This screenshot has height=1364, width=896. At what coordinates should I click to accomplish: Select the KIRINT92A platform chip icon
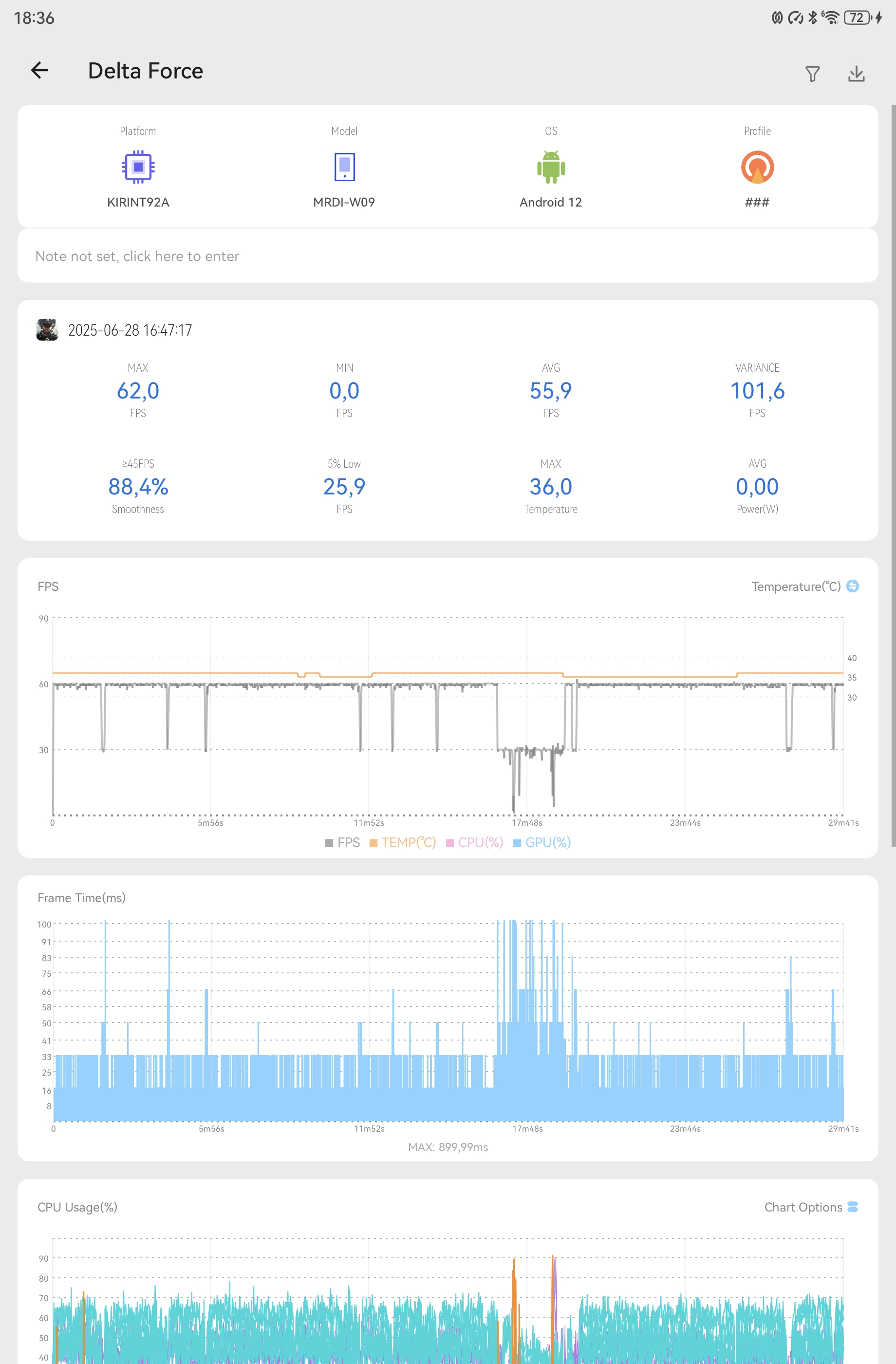pyautogui.click(x=138, y=167)
